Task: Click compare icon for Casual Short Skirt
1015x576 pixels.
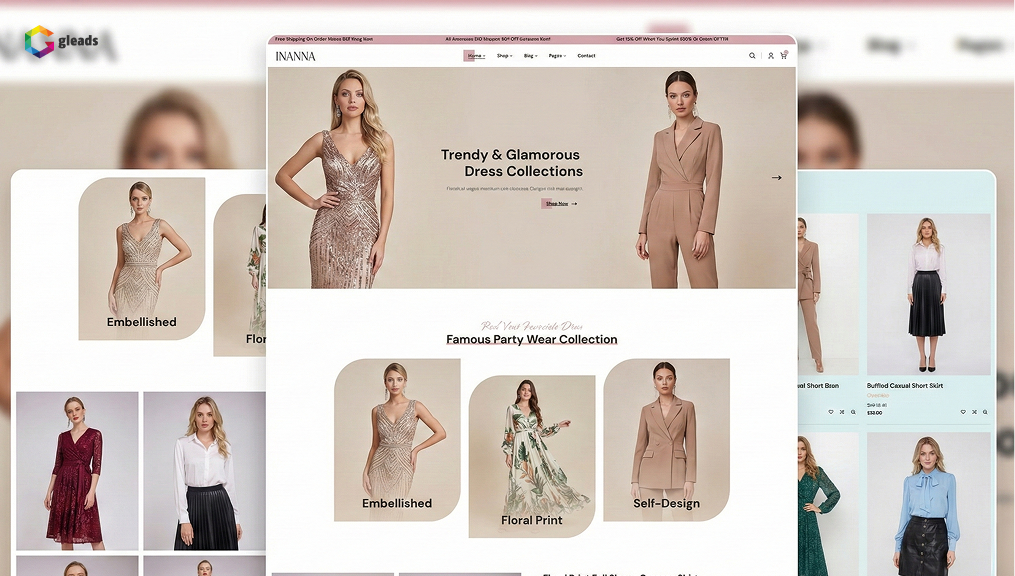Action: [x=974, y=412]
